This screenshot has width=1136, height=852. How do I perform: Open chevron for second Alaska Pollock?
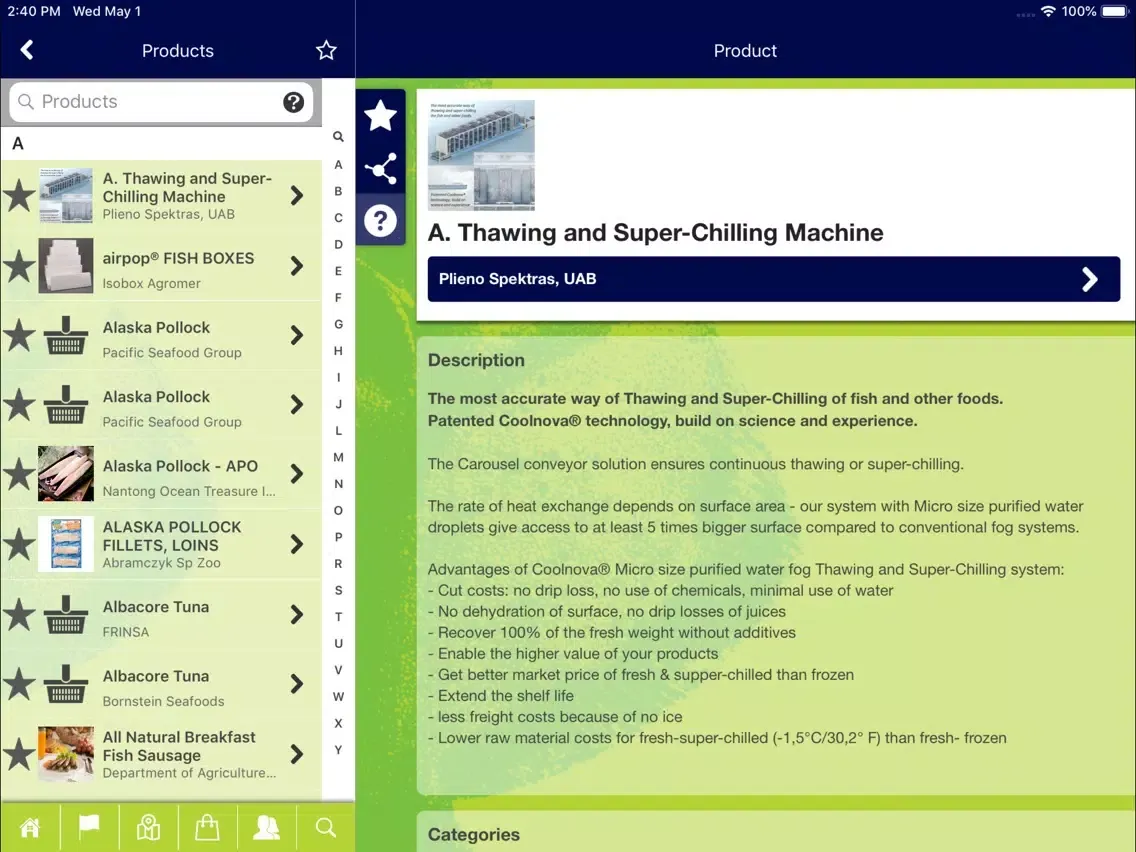tap(296, 404)
